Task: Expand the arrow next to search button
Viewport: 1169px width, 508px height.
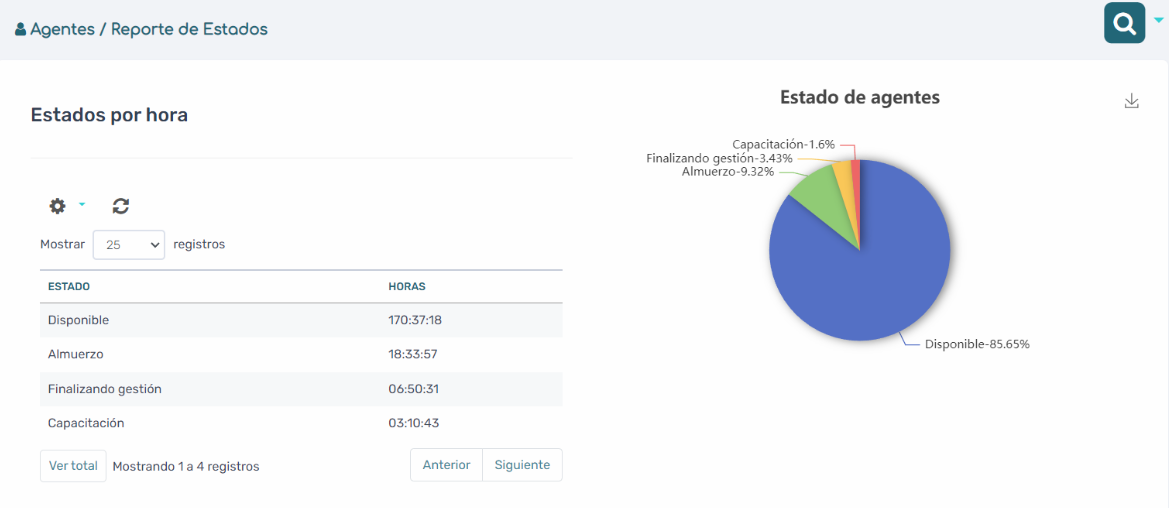Action: (x=1158, y=21)
